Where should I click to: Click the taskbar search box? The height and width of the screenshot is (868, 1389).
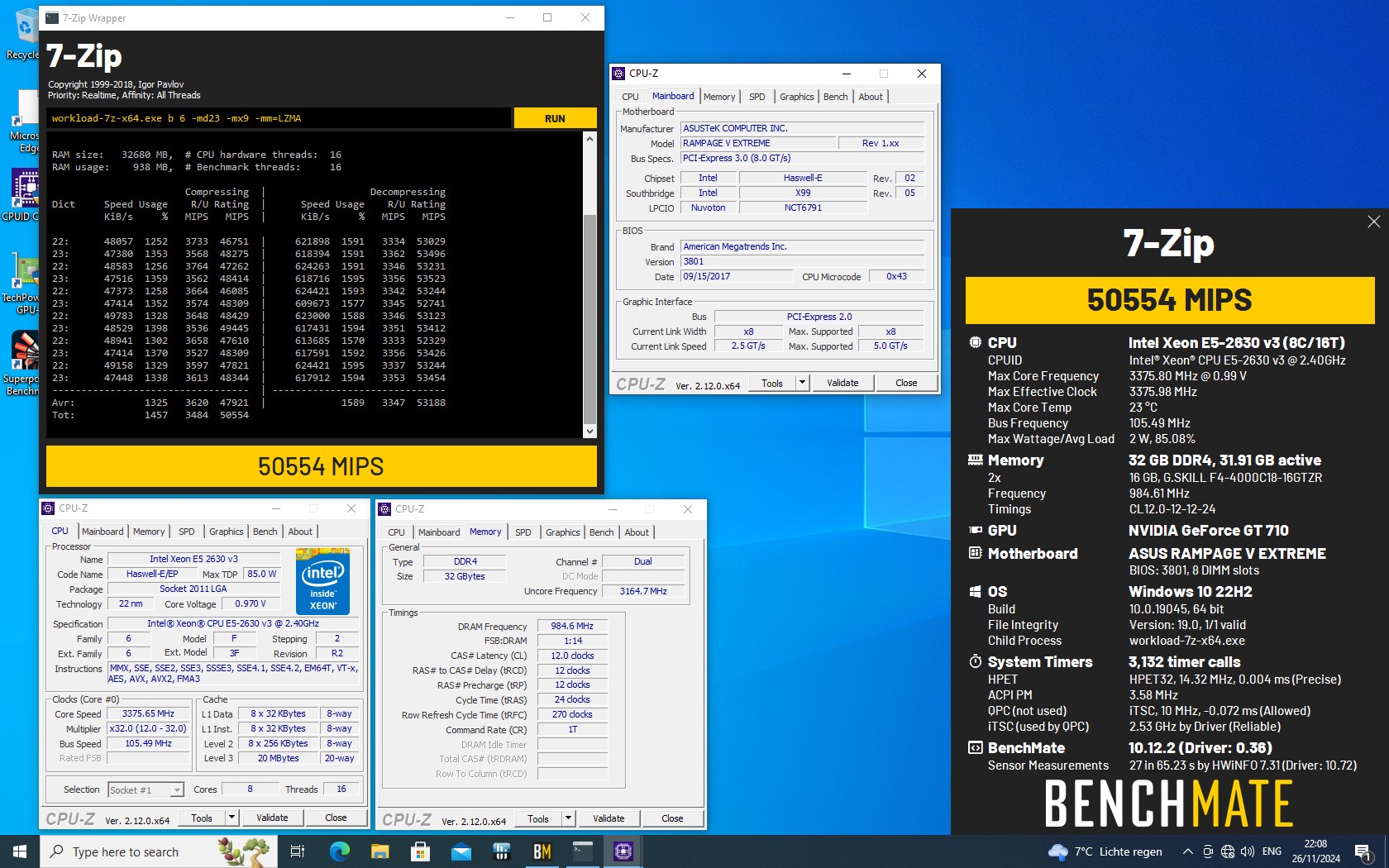point(158,851)
